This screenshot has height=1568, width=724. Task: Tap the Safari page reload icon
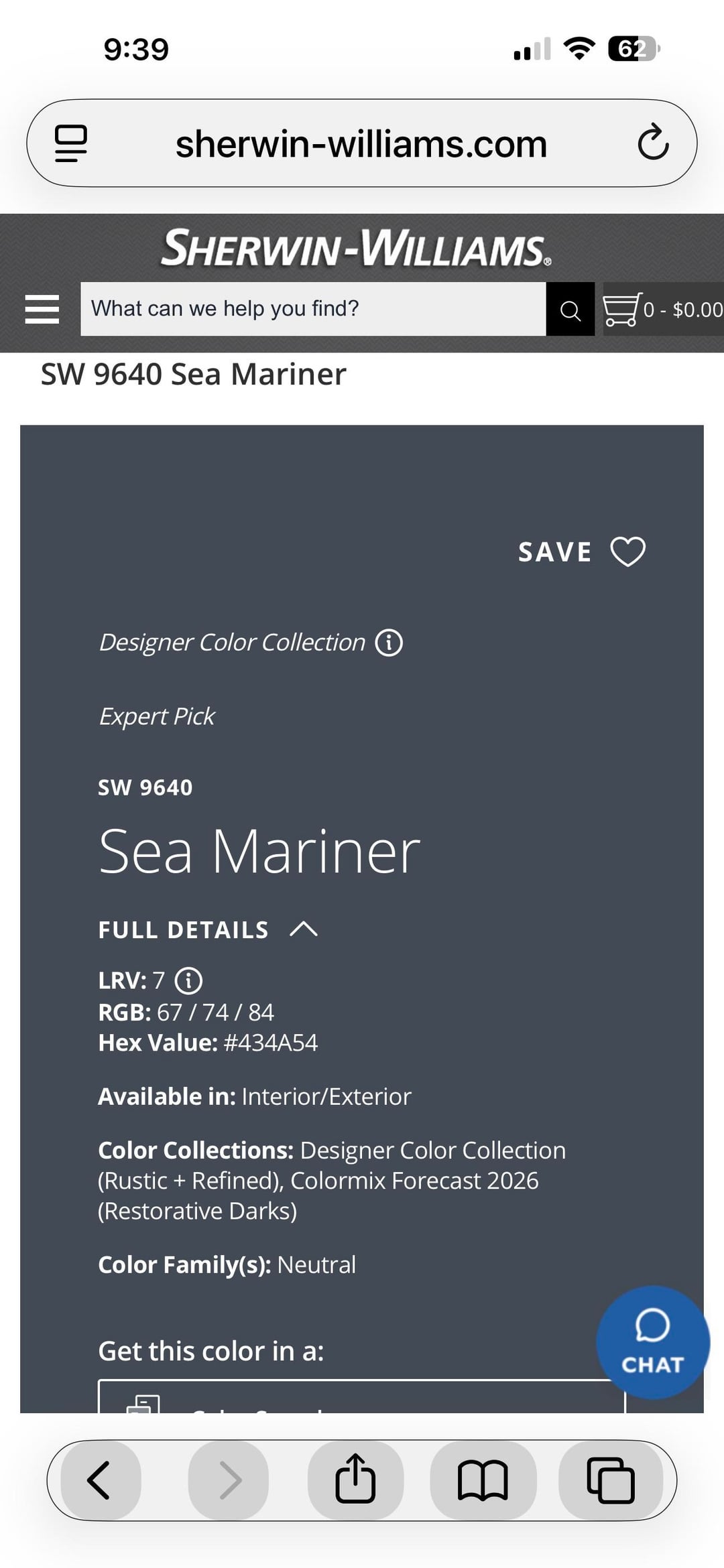(x=653, y=143)
